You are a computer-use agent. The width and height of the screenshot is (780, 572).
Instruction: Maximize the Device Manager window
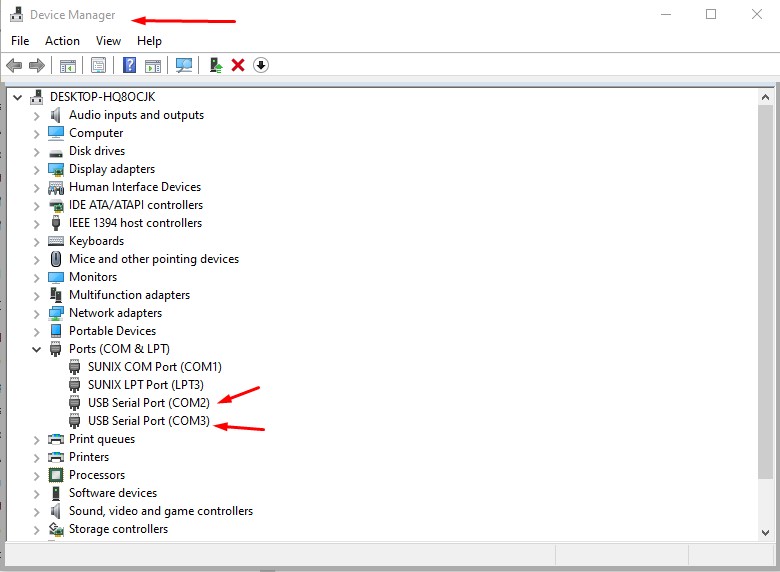point(711,14)
